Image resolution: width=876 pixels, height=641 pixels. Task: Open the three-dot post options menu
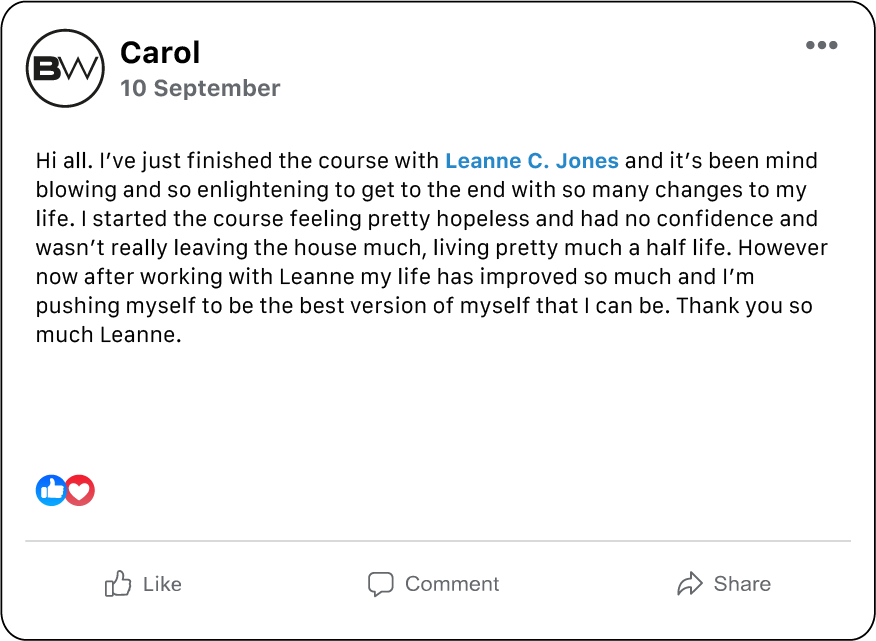[x=821, y=45]
